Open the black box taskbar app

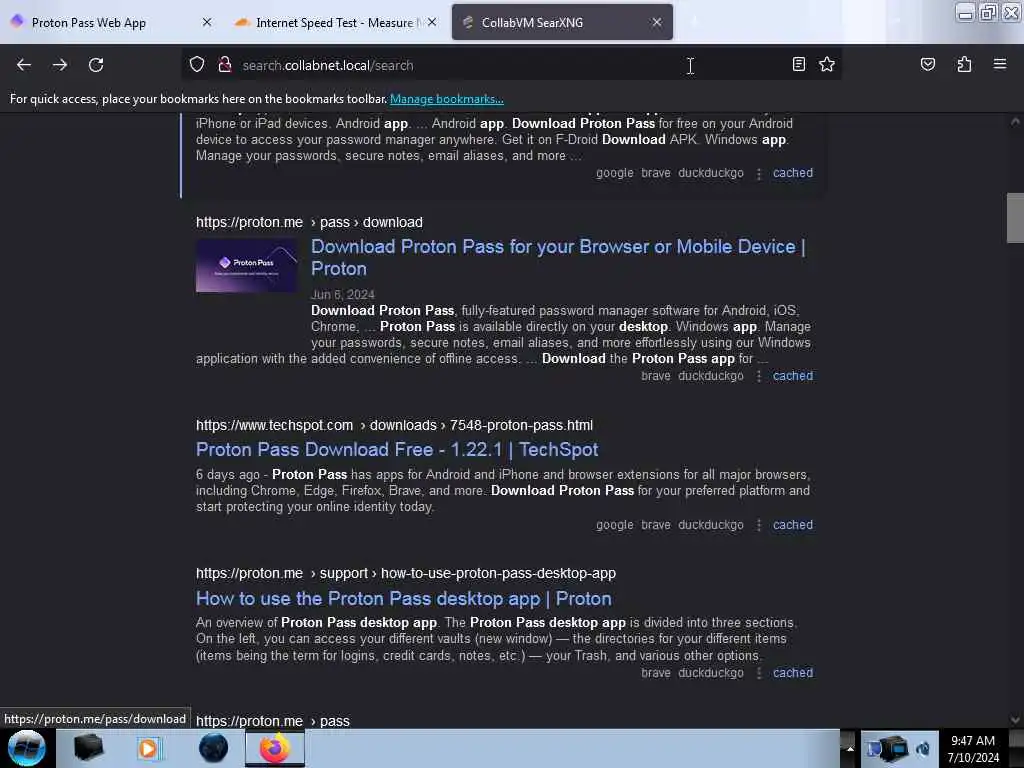click(x=88, y=748)
